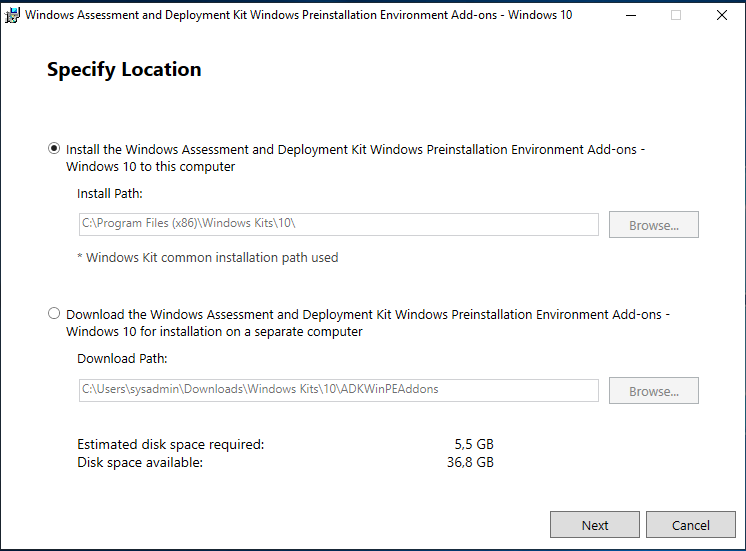
Task: Click the window title bar text
Action: click(298, 15)
